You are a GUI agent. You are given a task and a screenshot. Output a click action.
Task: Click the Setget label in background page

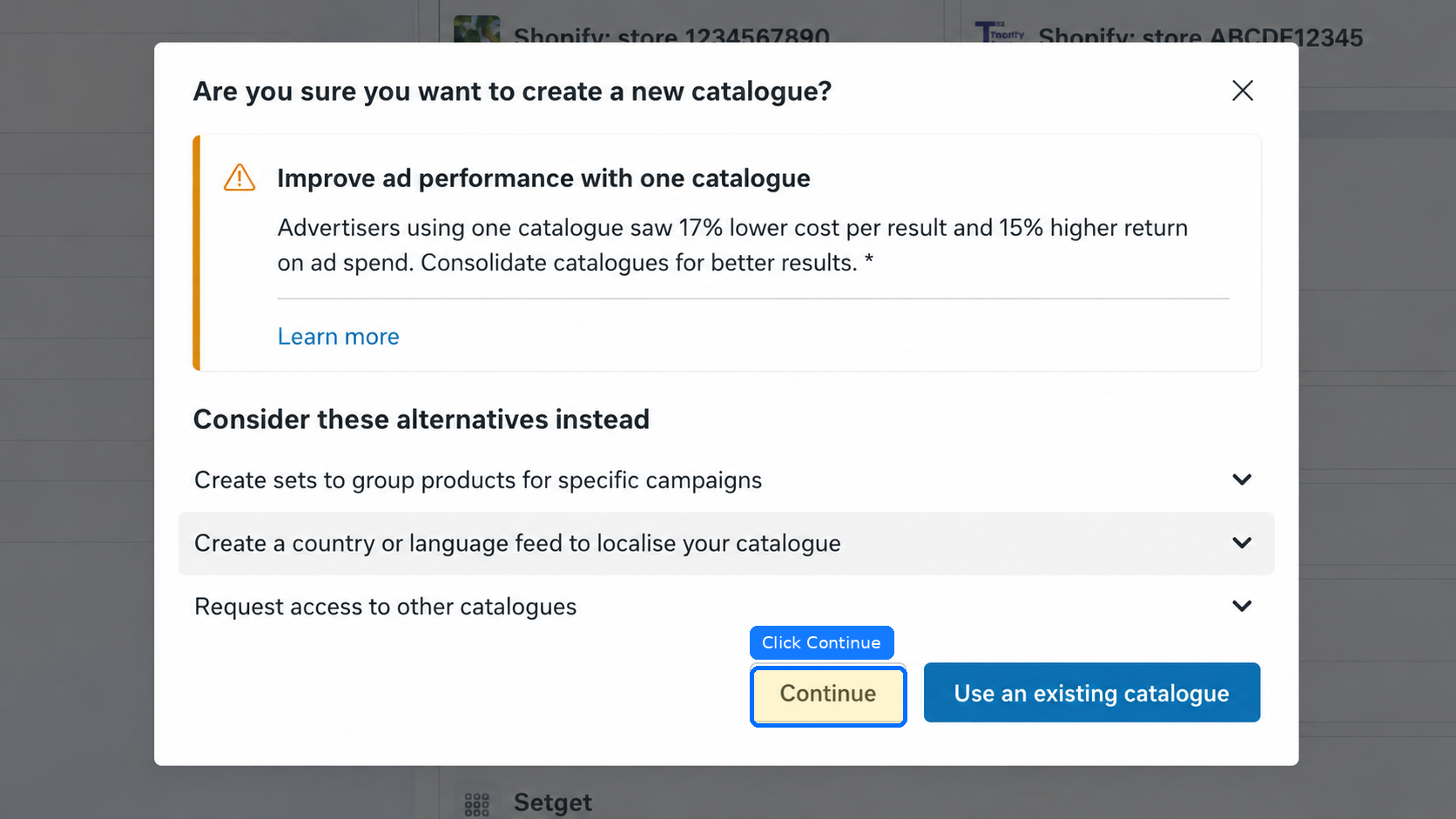[x=553, y=802]
